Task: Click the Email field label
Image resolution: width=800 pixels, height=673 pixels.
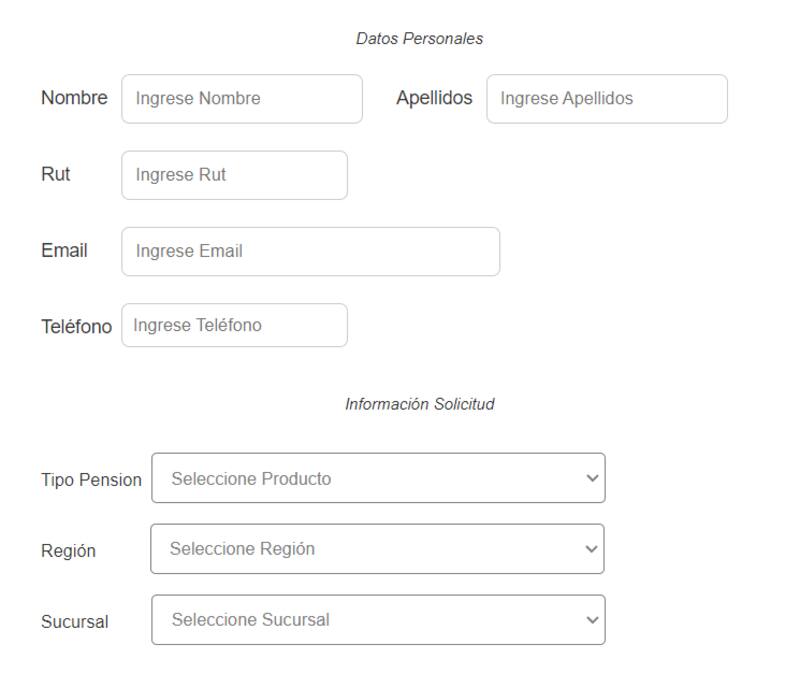Action: pos(64,250)
